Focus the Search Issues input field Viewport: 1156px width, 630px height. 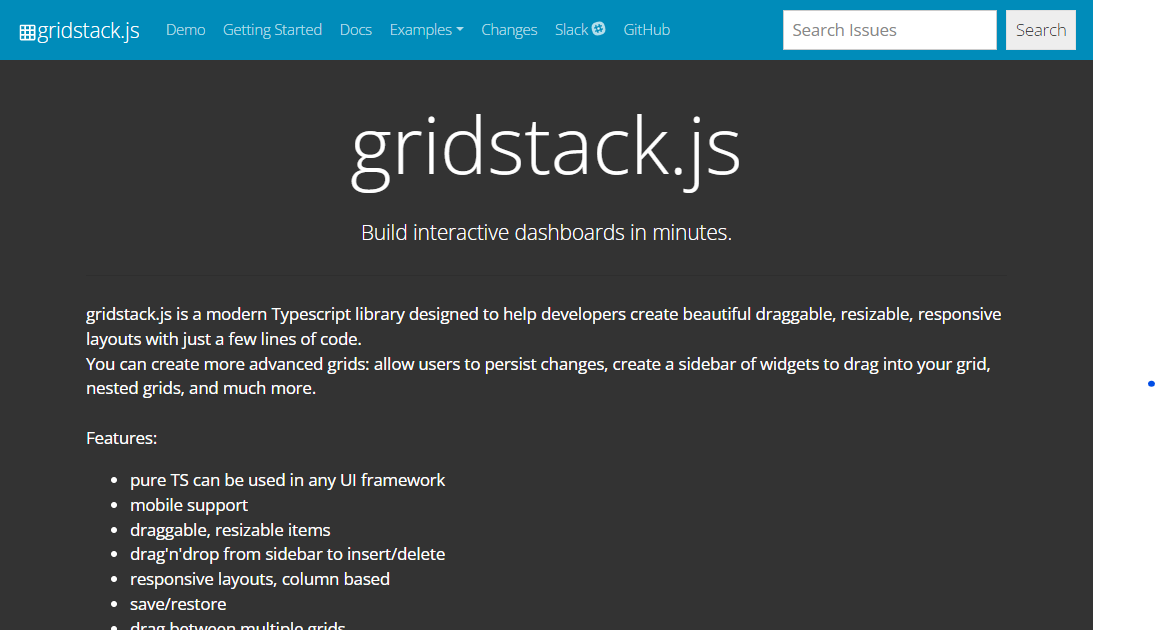(889, 30)
